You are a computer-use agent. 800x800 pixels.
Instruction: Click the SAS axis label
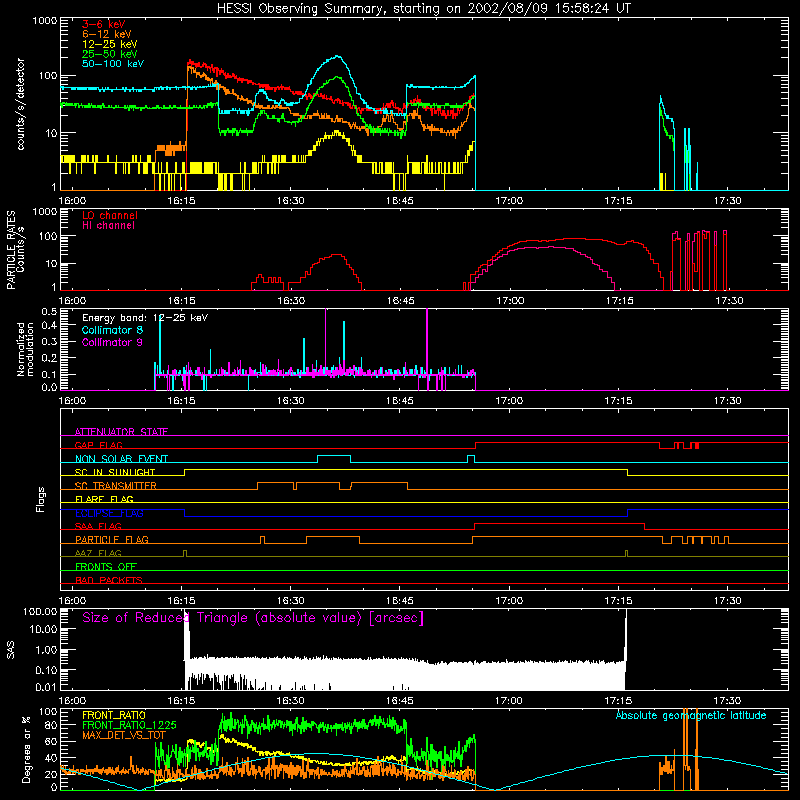coord(11,650)
